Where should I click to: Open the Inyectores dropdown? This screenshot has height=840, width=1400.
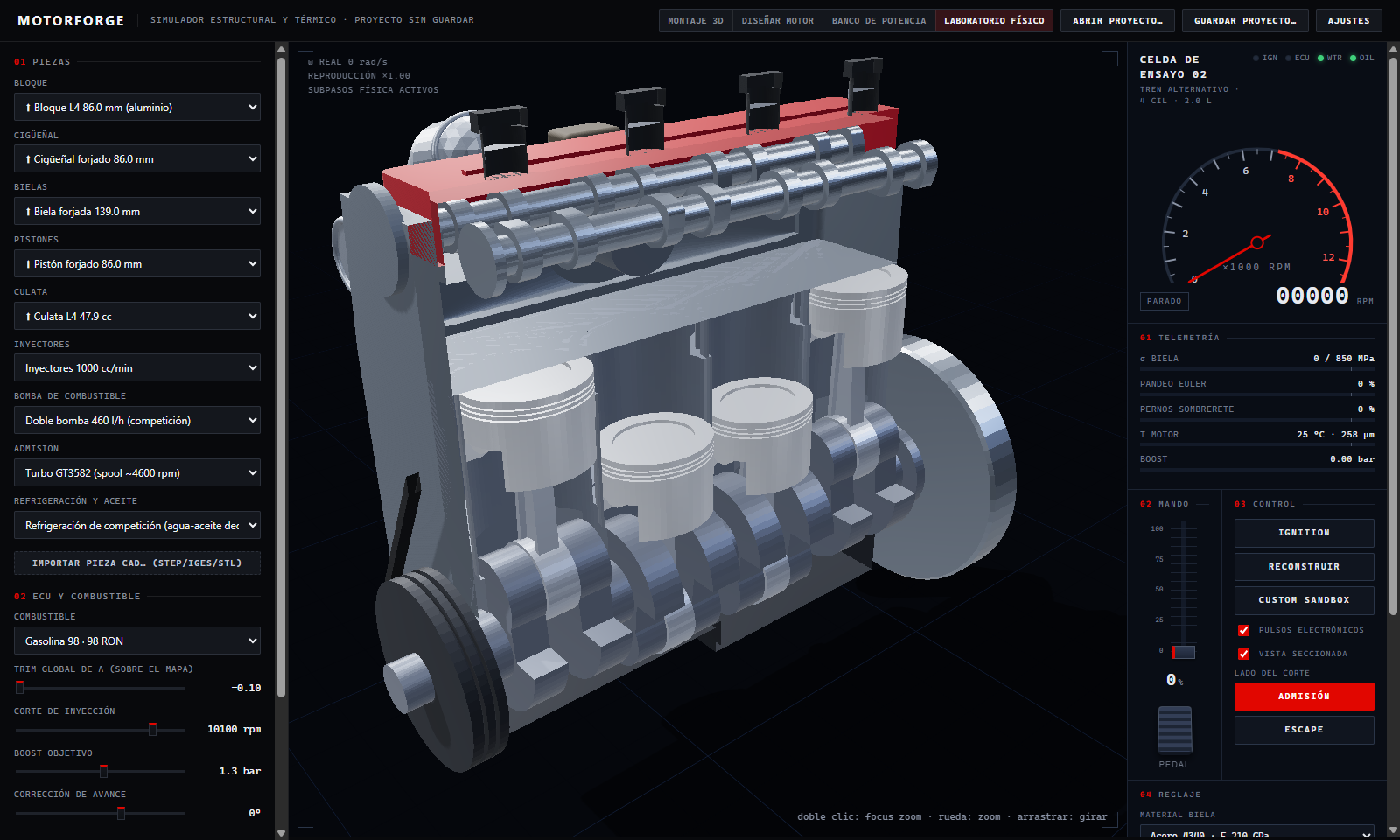pos(137,367)
